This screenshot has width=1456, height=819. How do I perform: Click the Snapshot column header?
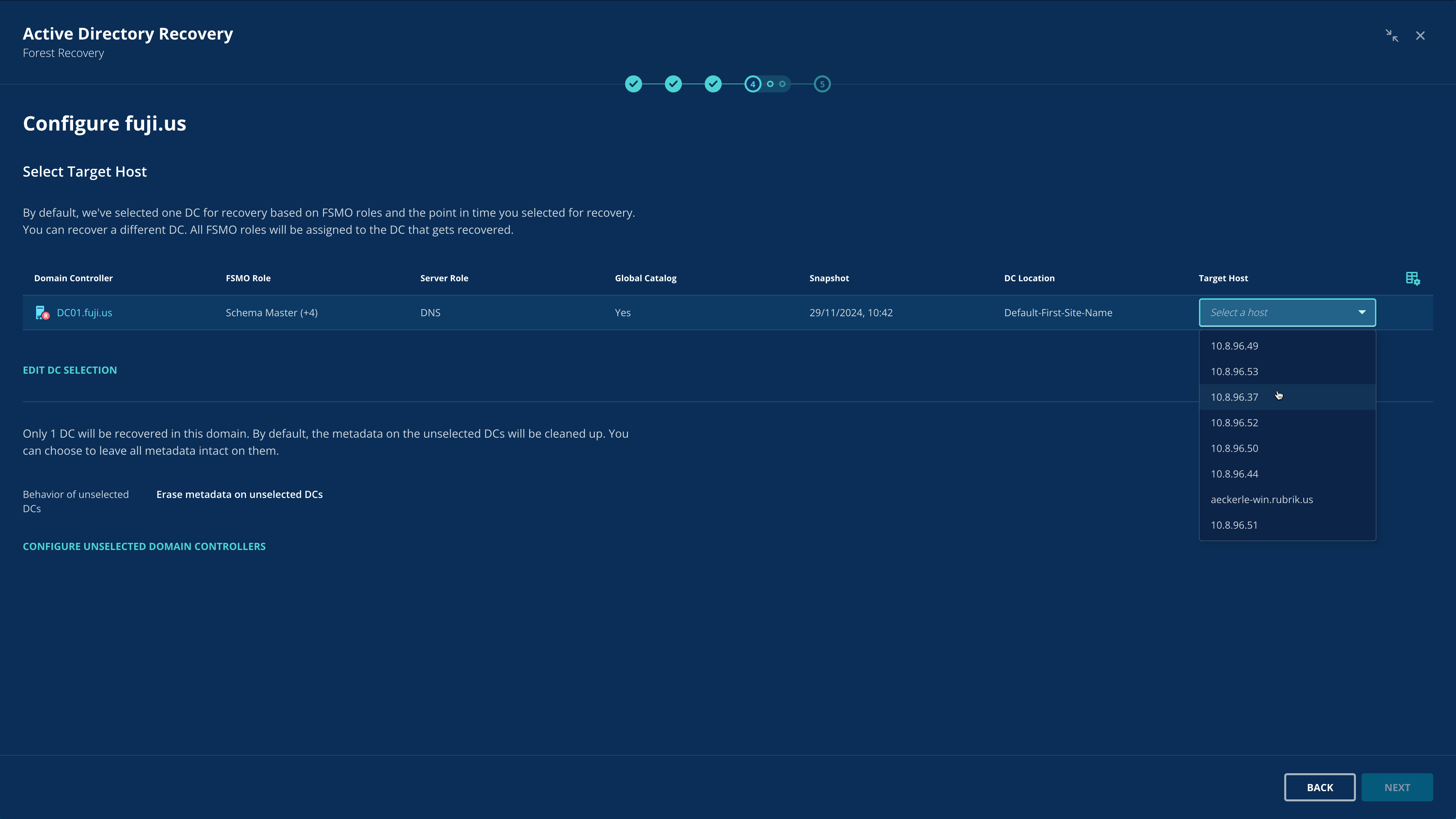829,278
